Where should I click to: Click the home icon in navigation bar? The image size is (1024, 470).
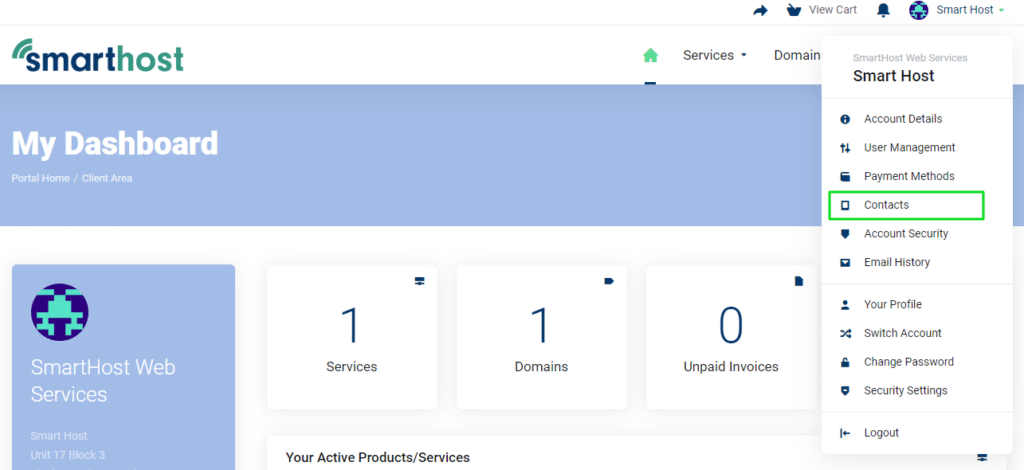tap(650, 55)
